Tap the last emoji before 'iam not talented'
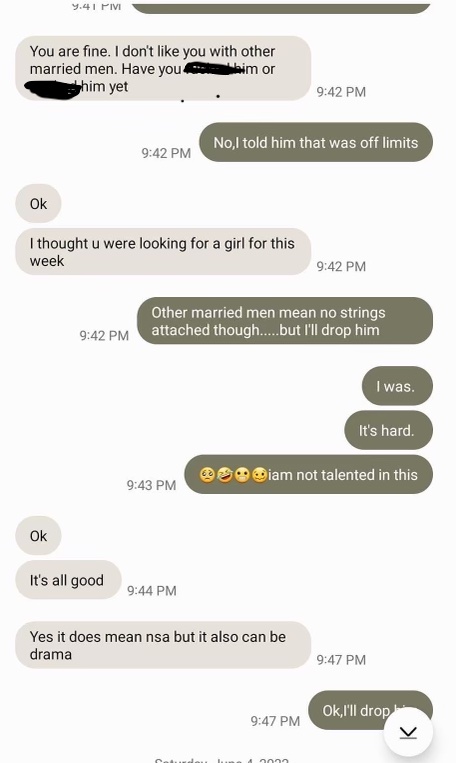This screenshot has width=456, height=763. point(259,474)
